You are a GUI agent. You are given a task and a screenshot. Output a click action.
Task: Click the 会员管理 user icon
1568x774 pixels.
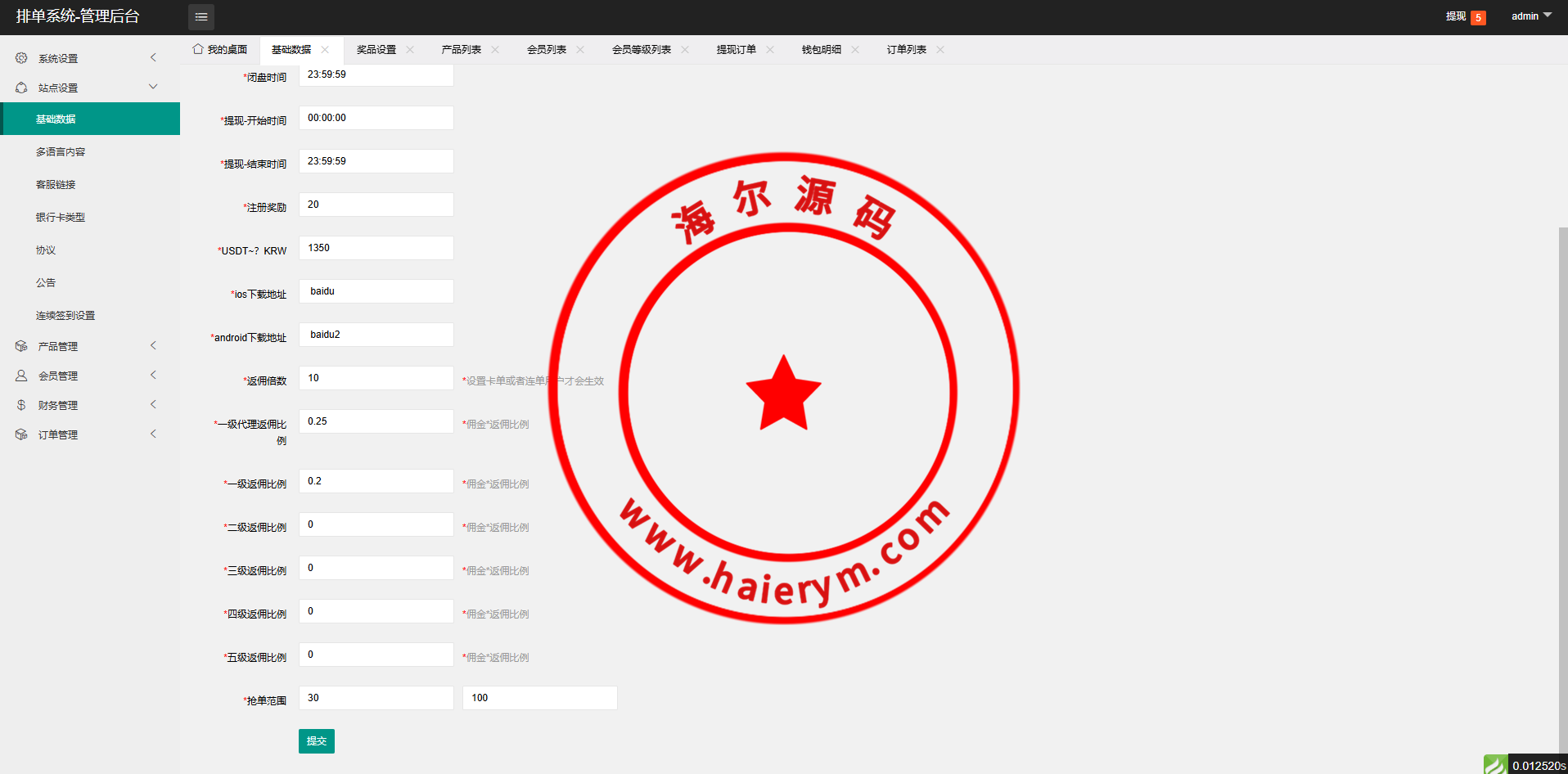[x=21, y=376]
